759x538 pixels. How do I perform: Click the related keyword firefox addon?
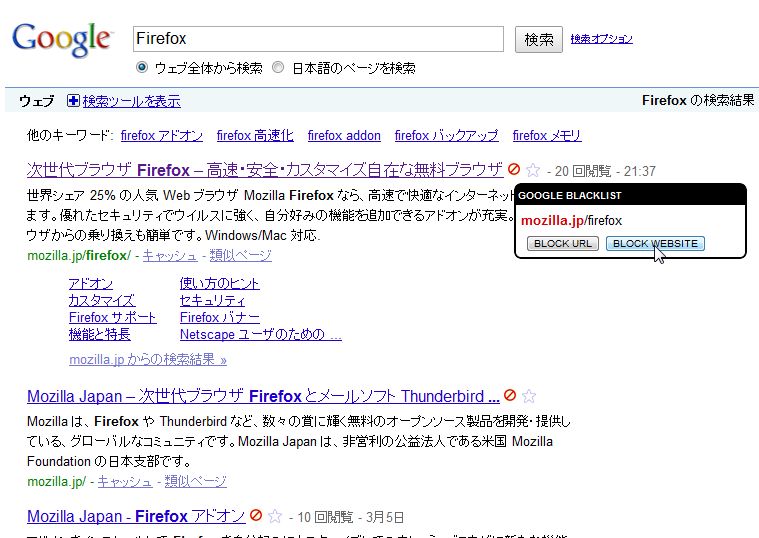344,136
